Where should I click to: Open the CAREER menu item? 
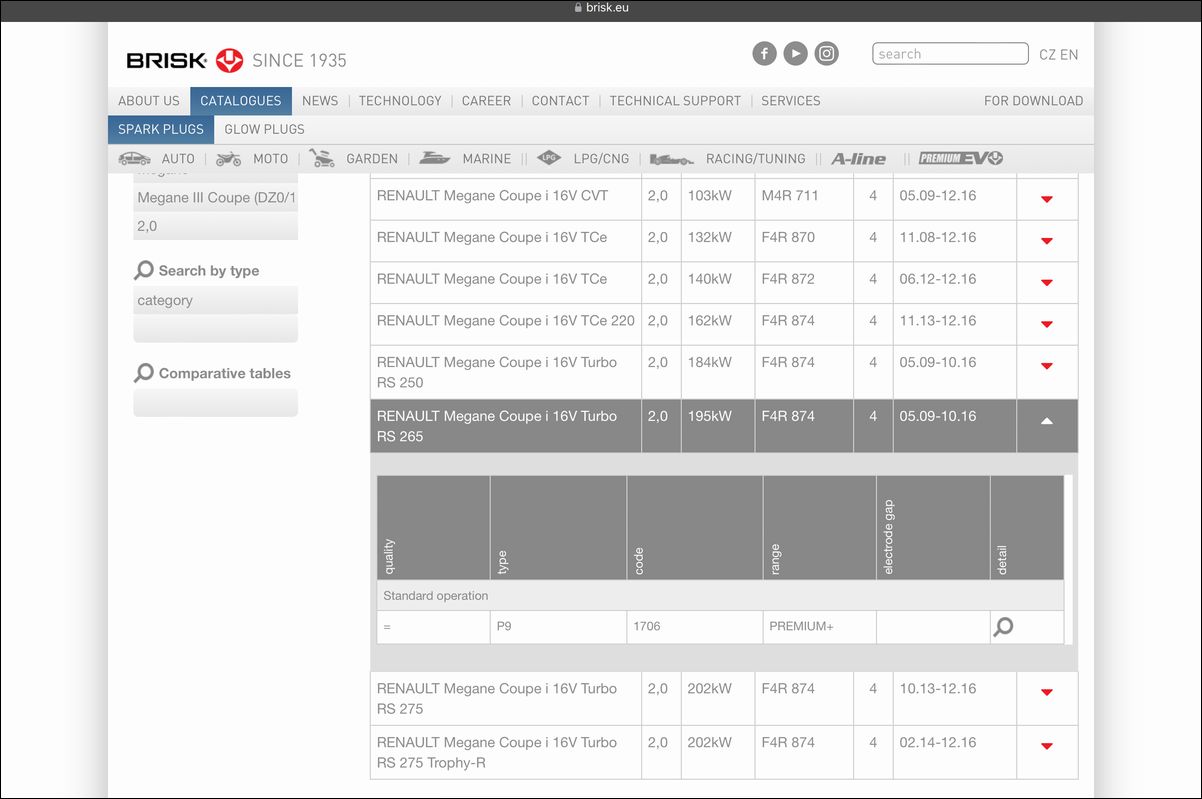click(486, 101)
